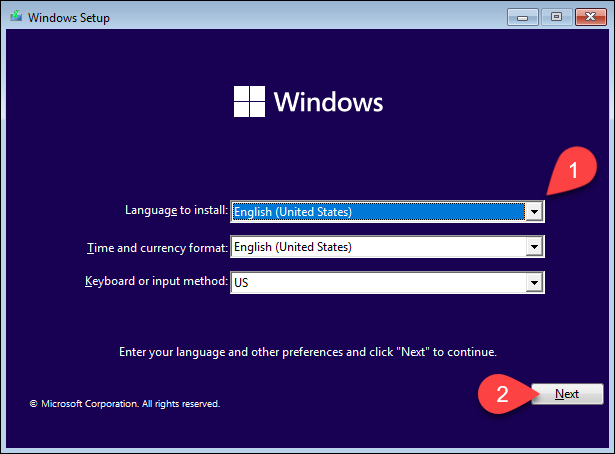Open the Keyboard or input method dropdown arrow

tap(534, 283)
